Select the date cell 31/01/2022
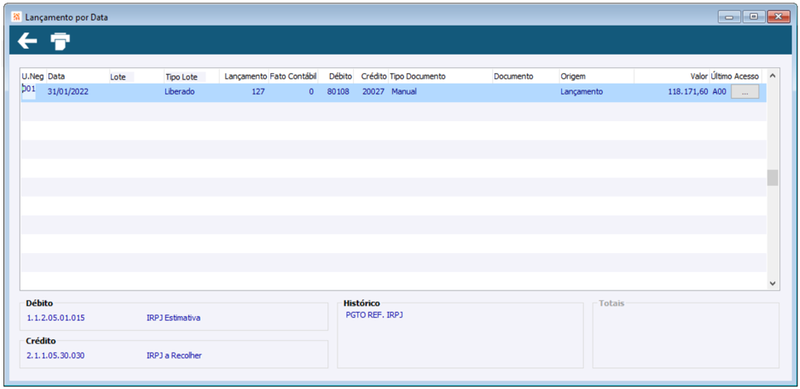The height and width of the screenshot is (389, 800). click(x=68, y=92)
